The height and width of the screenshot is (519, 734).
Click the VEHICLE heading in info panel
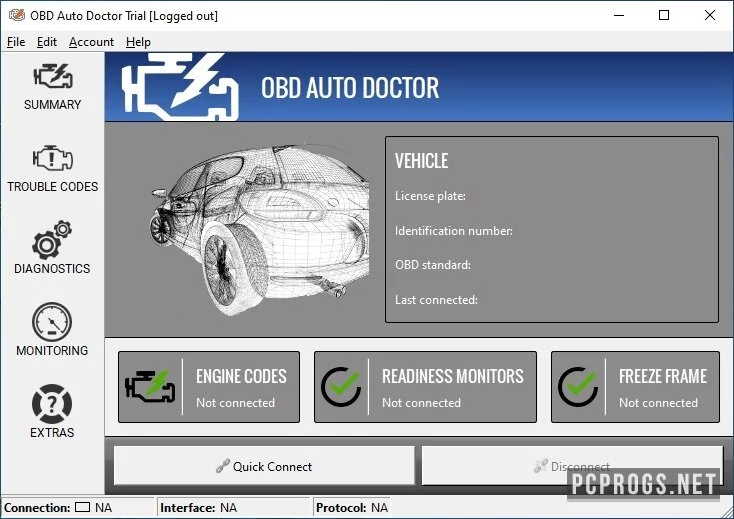pos(421,161)
